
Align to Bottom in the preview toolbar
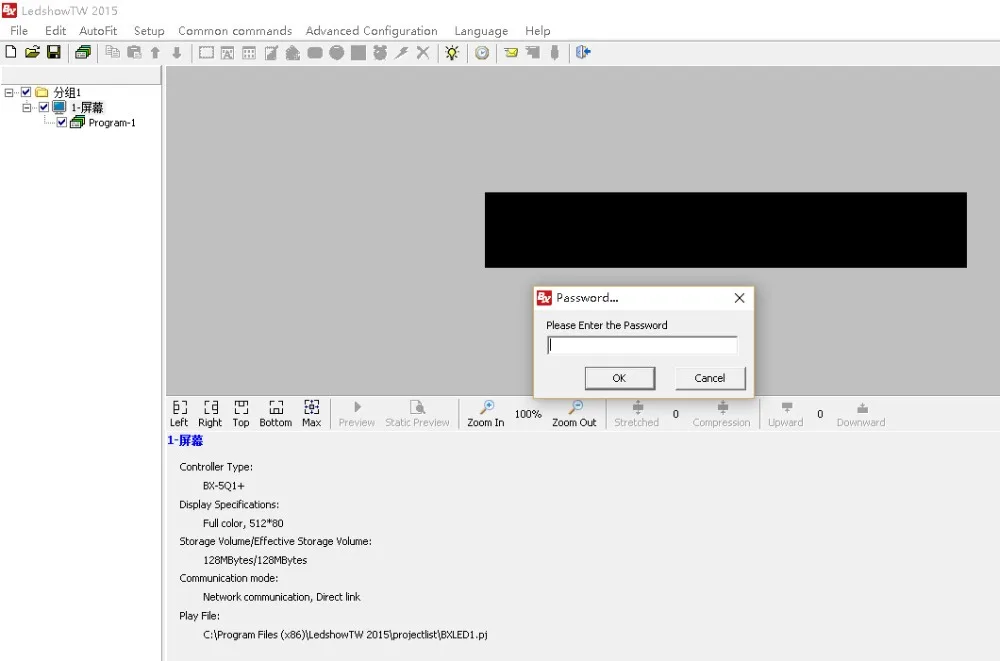pos(276,413)
